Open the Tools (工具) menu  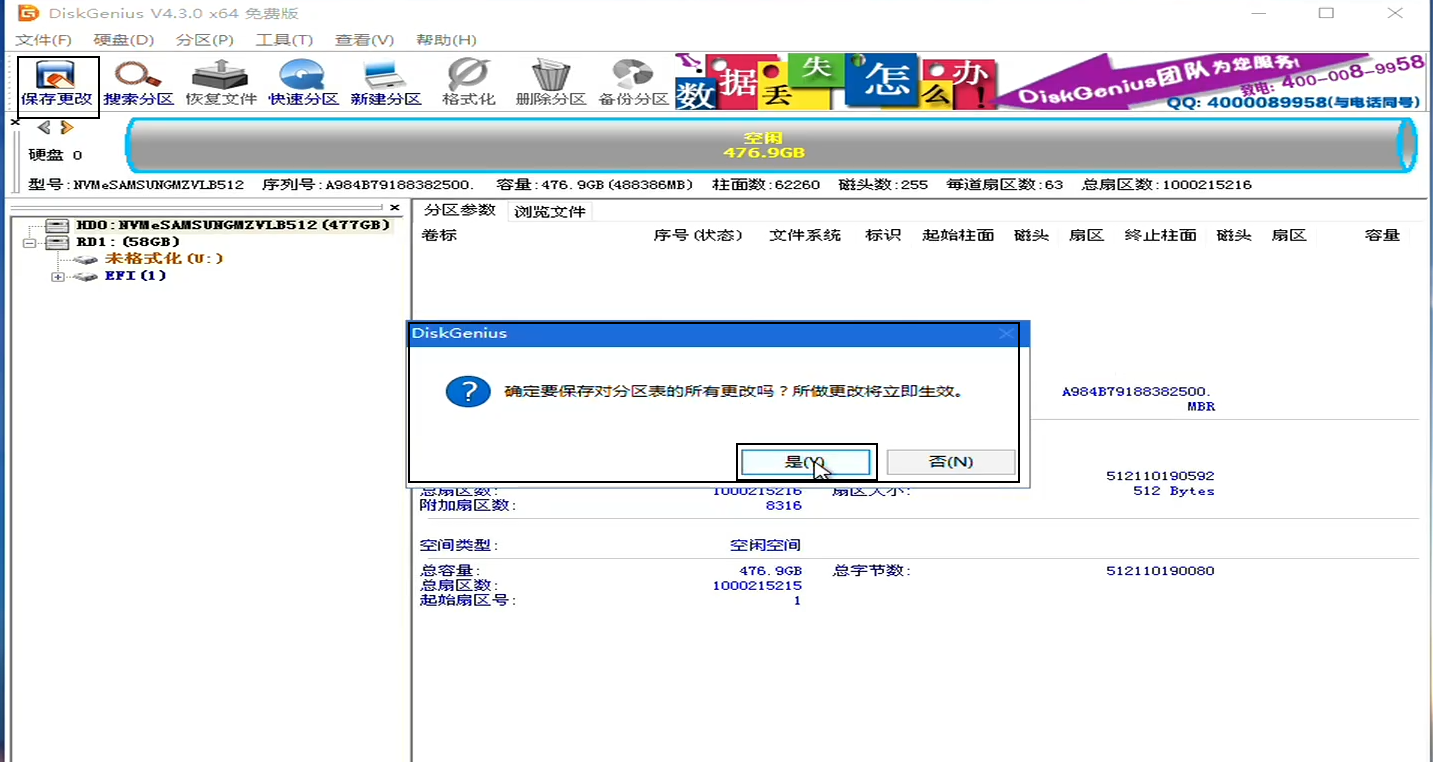284,40
